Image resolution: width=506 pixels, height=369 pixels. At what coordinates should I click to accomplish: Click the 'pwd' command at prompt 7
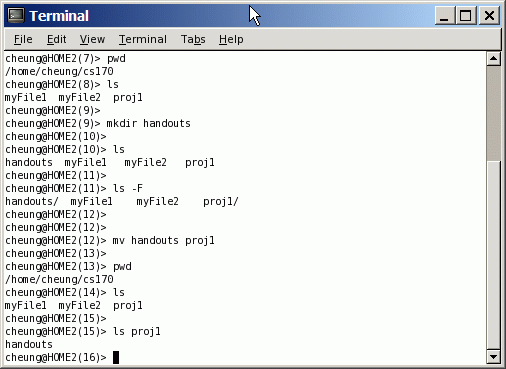click(x=116, y=58)
